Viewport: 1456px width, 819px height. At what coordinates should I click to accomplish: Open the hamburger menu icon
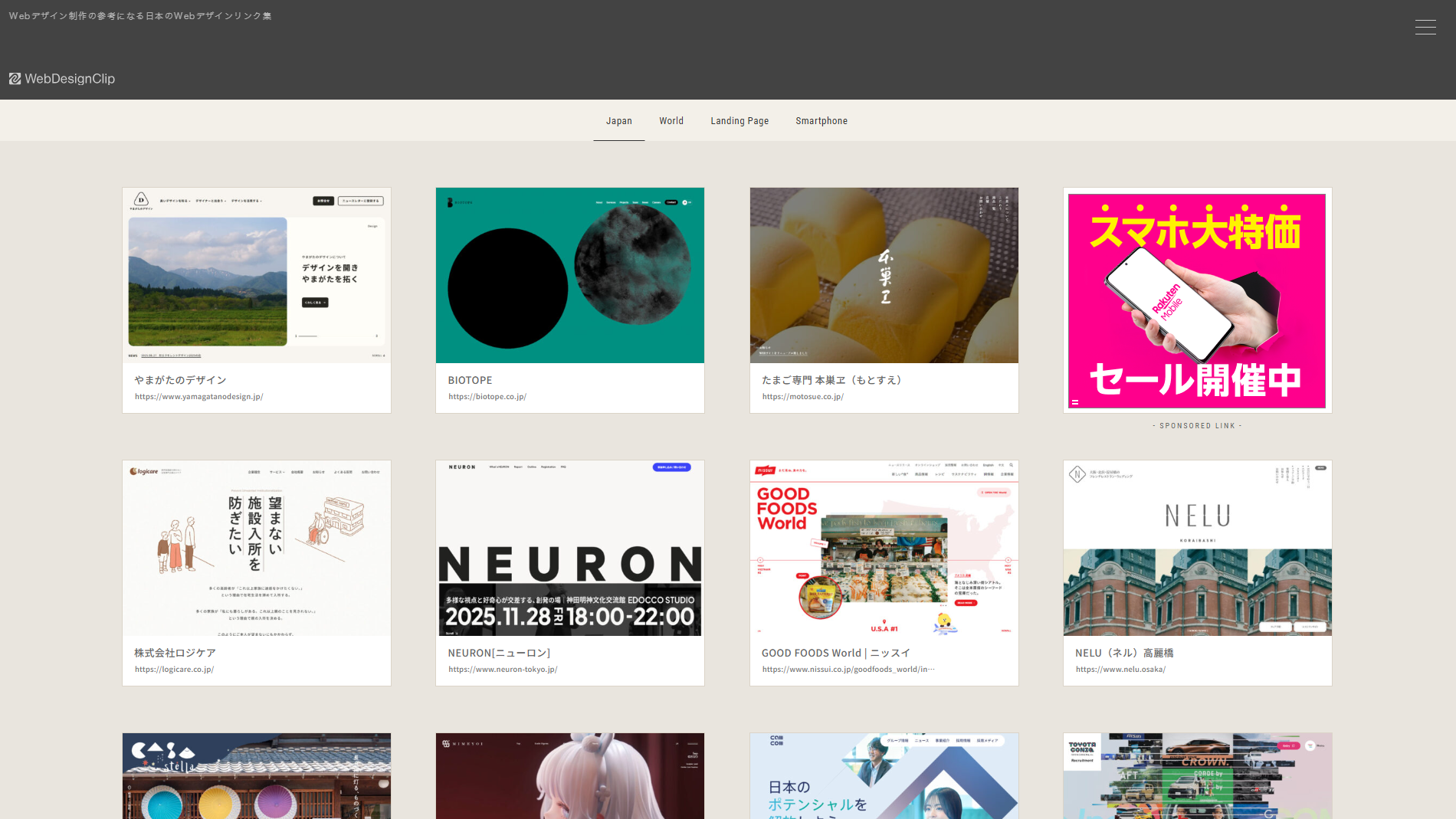point(1425,27)
